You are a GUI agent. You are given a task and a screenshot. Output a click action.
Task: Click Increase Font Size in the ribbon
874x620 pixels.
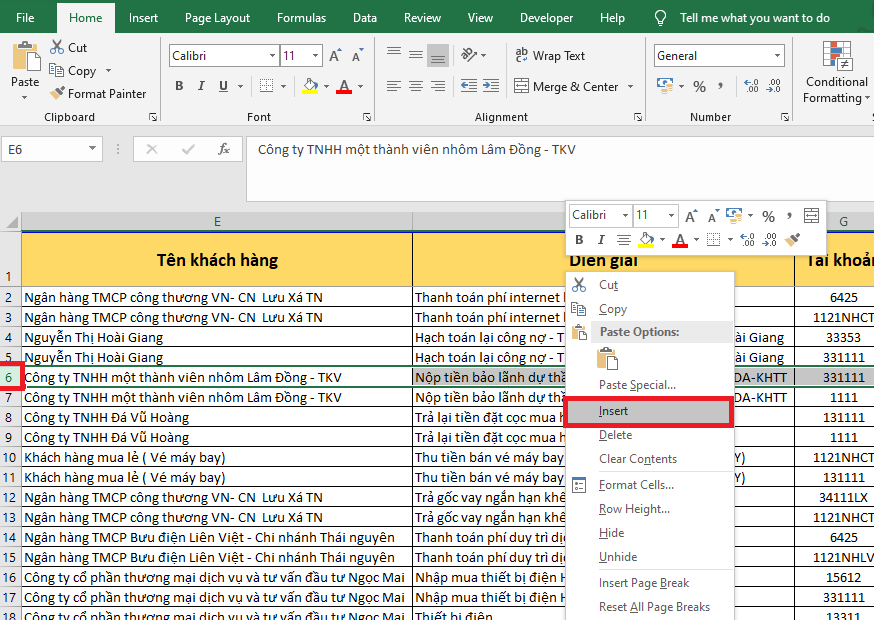pyautogui.click(x=335, y=56)
